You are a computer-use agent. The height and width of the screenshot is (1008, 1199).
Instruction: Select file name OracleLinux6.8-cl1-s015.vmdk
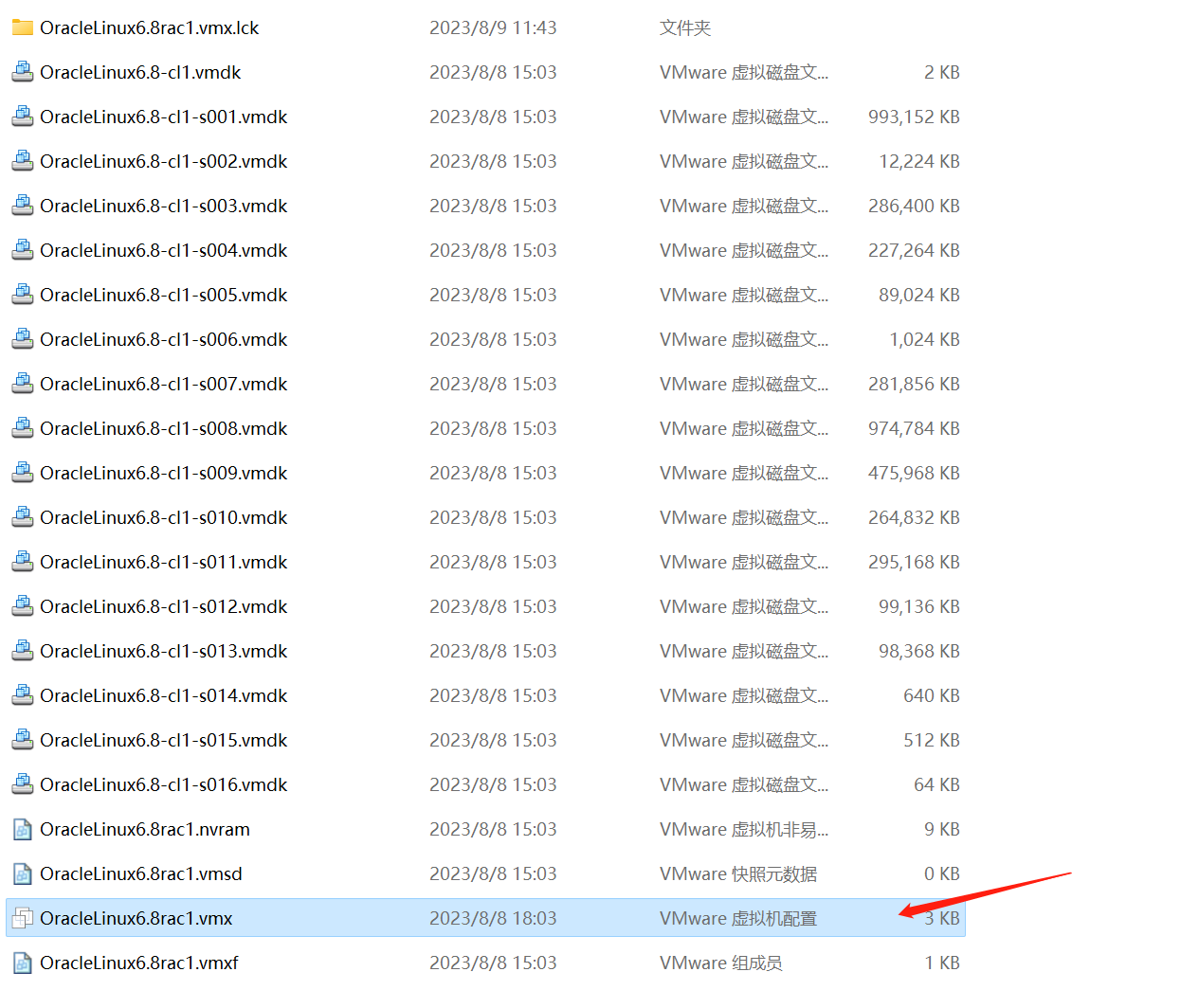pos(163,740)
